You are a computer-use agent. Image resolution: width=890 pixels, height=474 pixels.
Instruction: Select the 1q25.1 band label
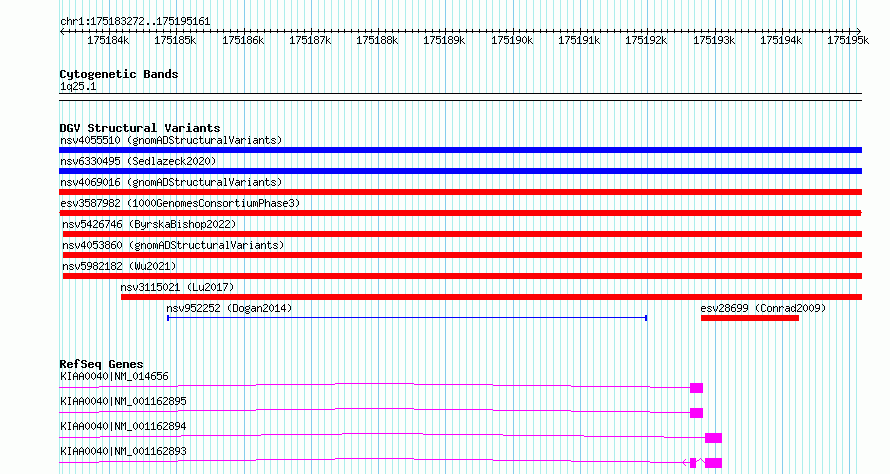(78, 87)
